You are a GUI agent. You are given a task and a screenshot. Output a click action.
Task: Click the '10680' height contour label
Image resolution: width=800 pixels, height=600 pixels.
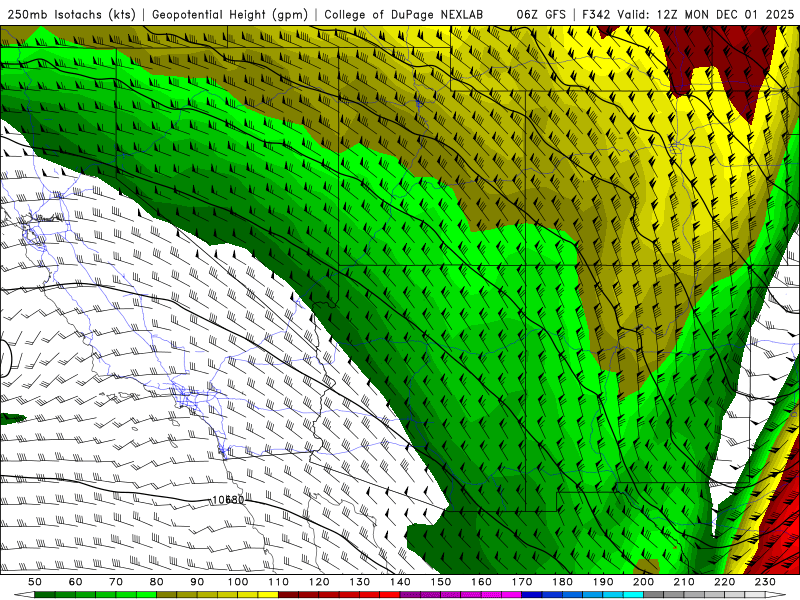[228, 499]
